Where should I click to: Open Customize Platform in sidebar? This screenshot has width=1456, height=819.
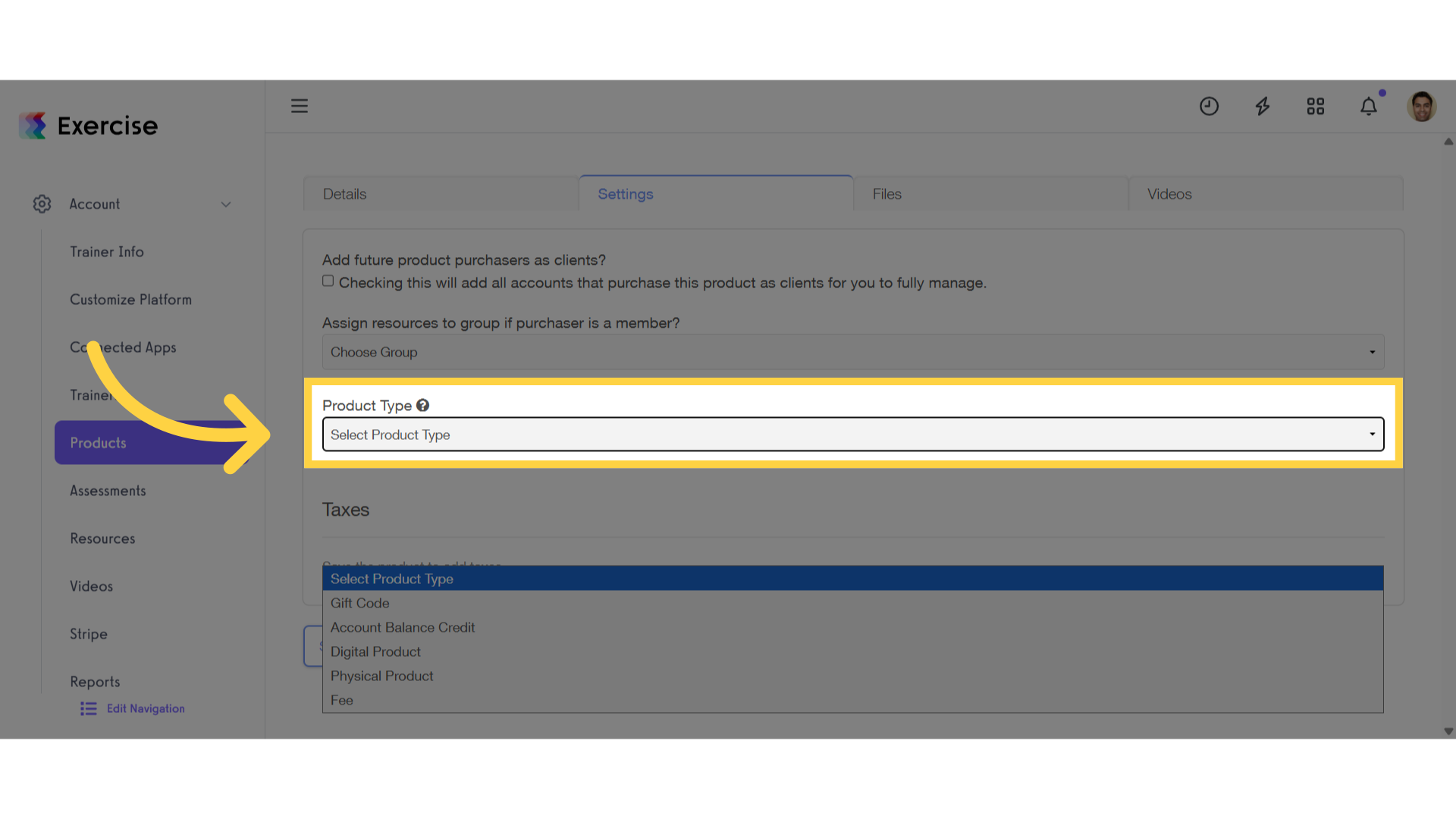coord(130,300)
